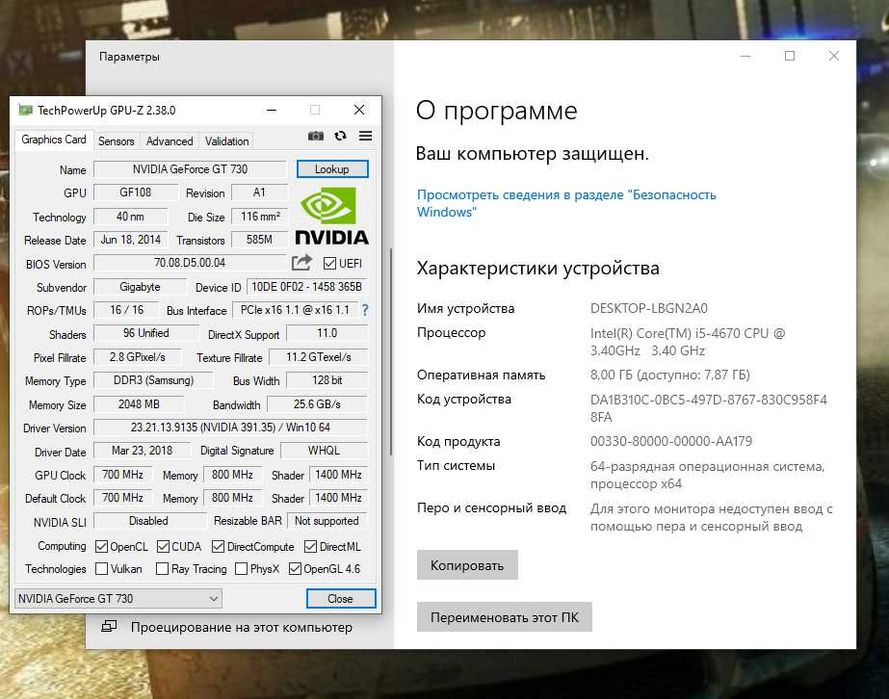The image size is (889, 699).
Task: Click the Driver Version field
Action: (x=230, y=427)
